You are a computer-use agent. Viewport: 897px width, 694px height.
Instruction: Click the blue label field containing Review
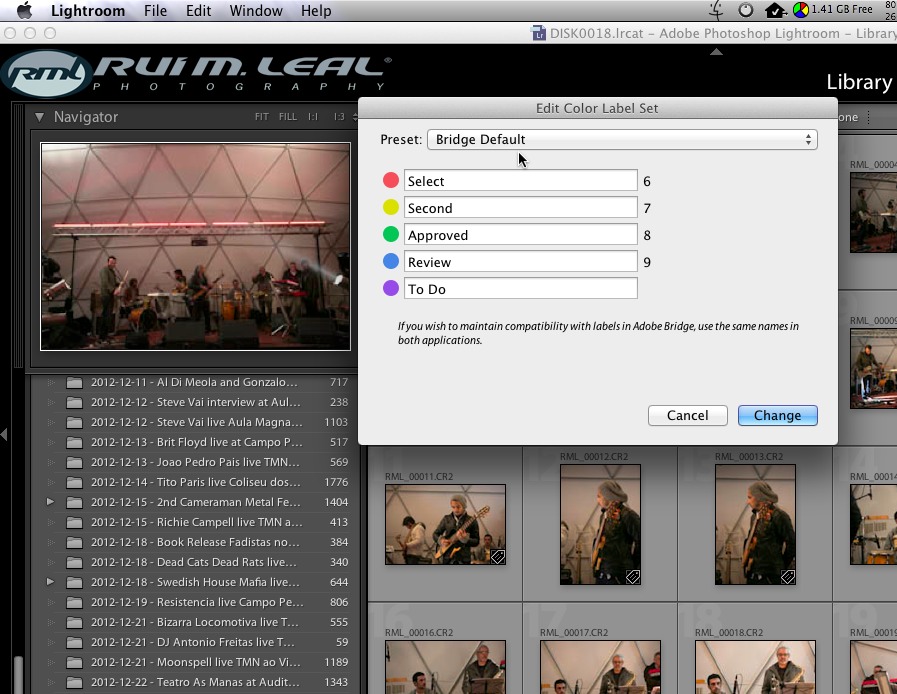521,261
